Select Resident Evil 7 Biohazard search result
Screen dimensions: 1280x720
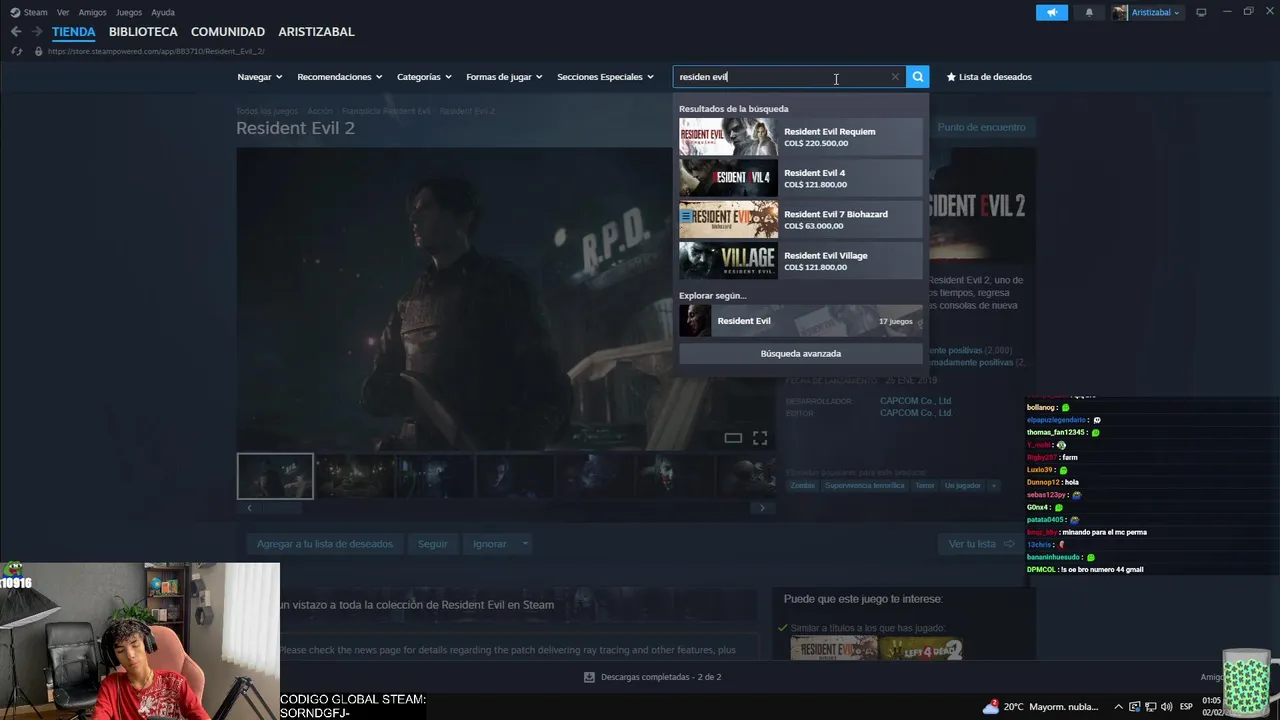click(800, 219)
